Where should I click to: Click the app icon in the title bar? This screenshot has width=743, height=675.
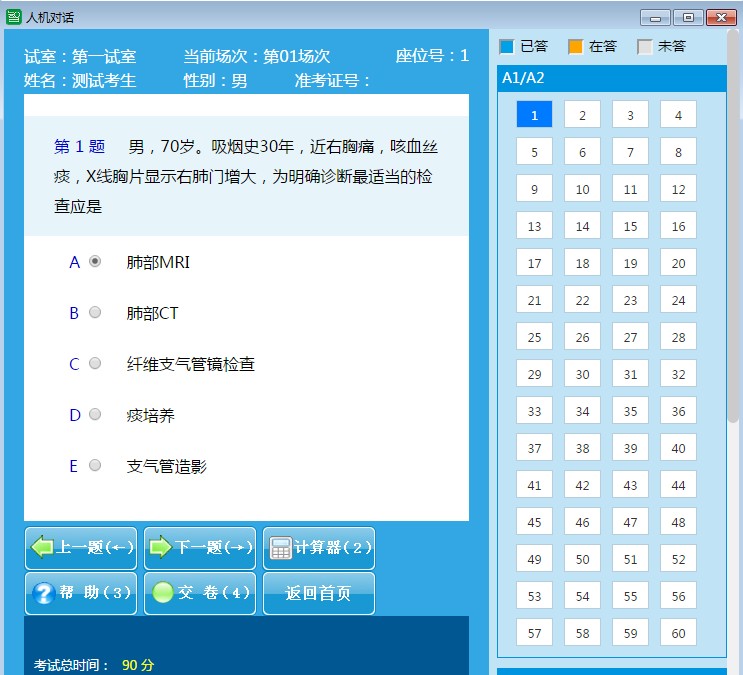[13, 17]
